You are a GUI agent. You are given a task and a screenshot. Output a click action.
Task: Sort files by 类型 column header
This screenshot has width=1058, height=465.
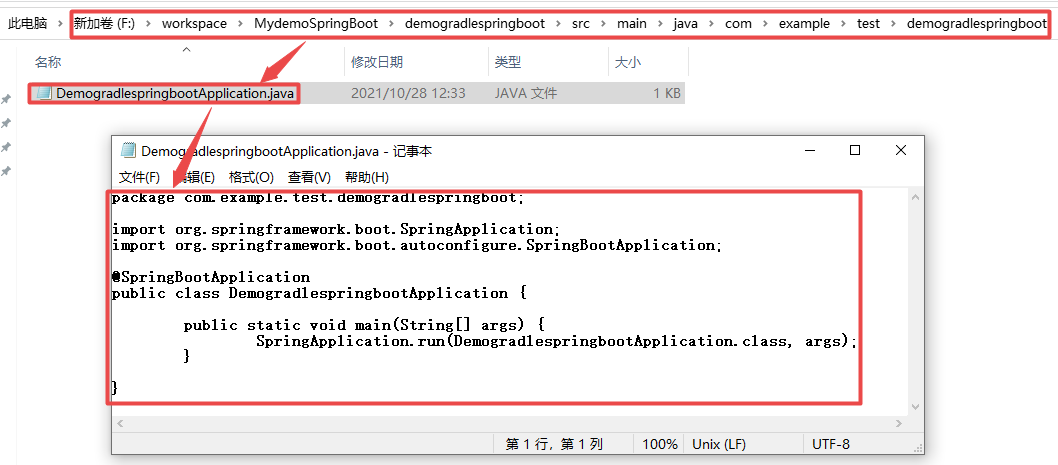tap(507, 62)
